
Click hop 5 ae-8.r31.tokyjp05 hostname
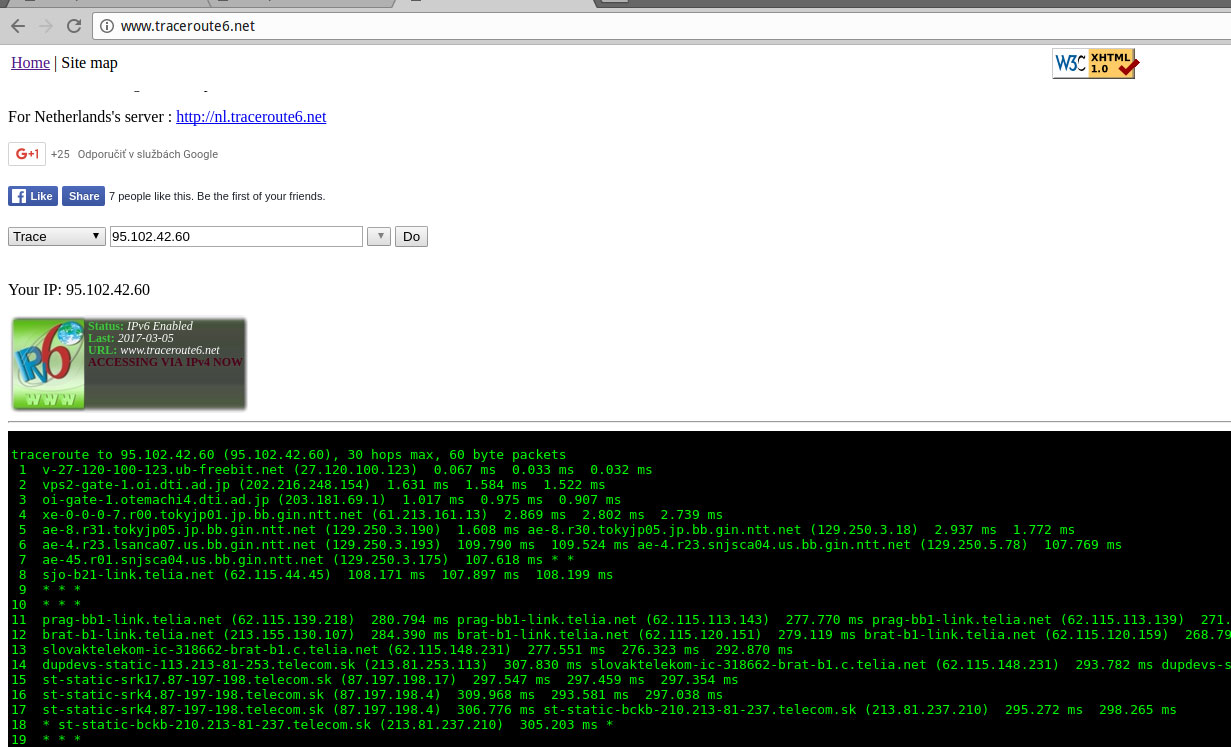pyautogui.click(x=178, y=529)
